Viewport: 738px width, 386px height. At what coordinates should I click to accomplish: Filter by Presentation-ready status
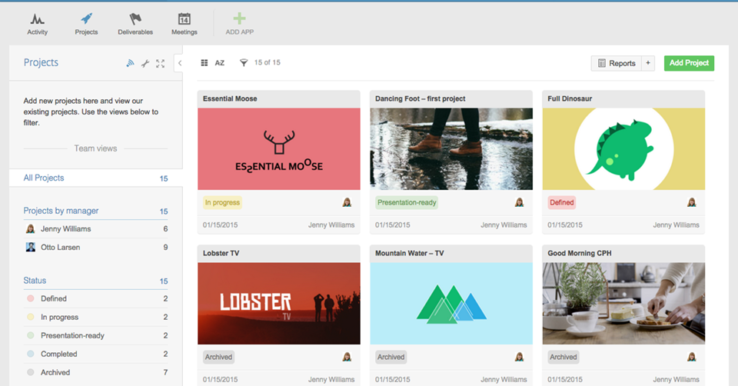pos(96,335)
